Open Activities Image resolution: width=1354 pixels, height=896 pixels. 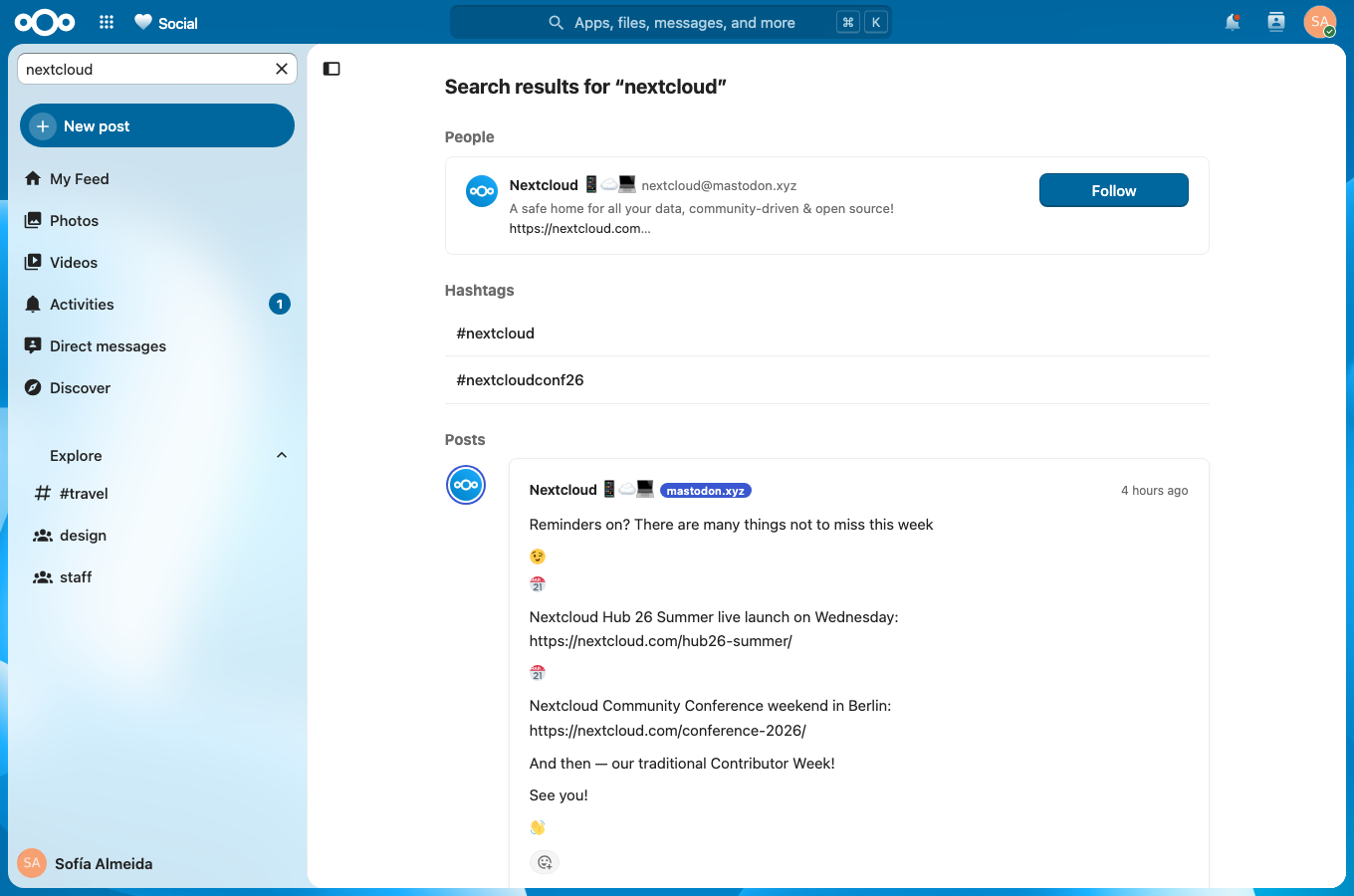coord(157,305)
